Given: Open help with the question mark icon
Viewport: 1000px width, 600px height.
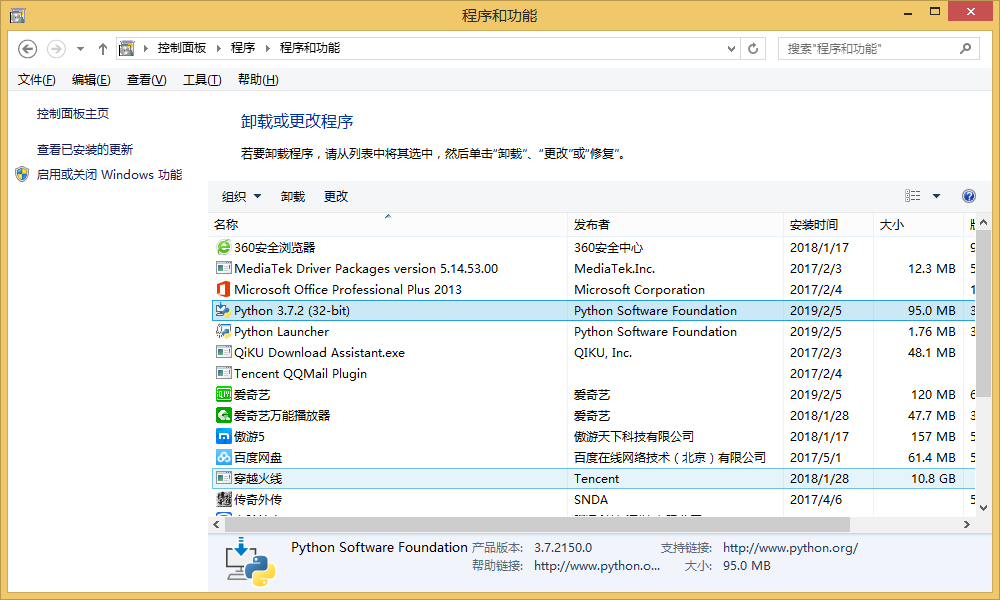Looking at the screenshot, I should [969, 196].
